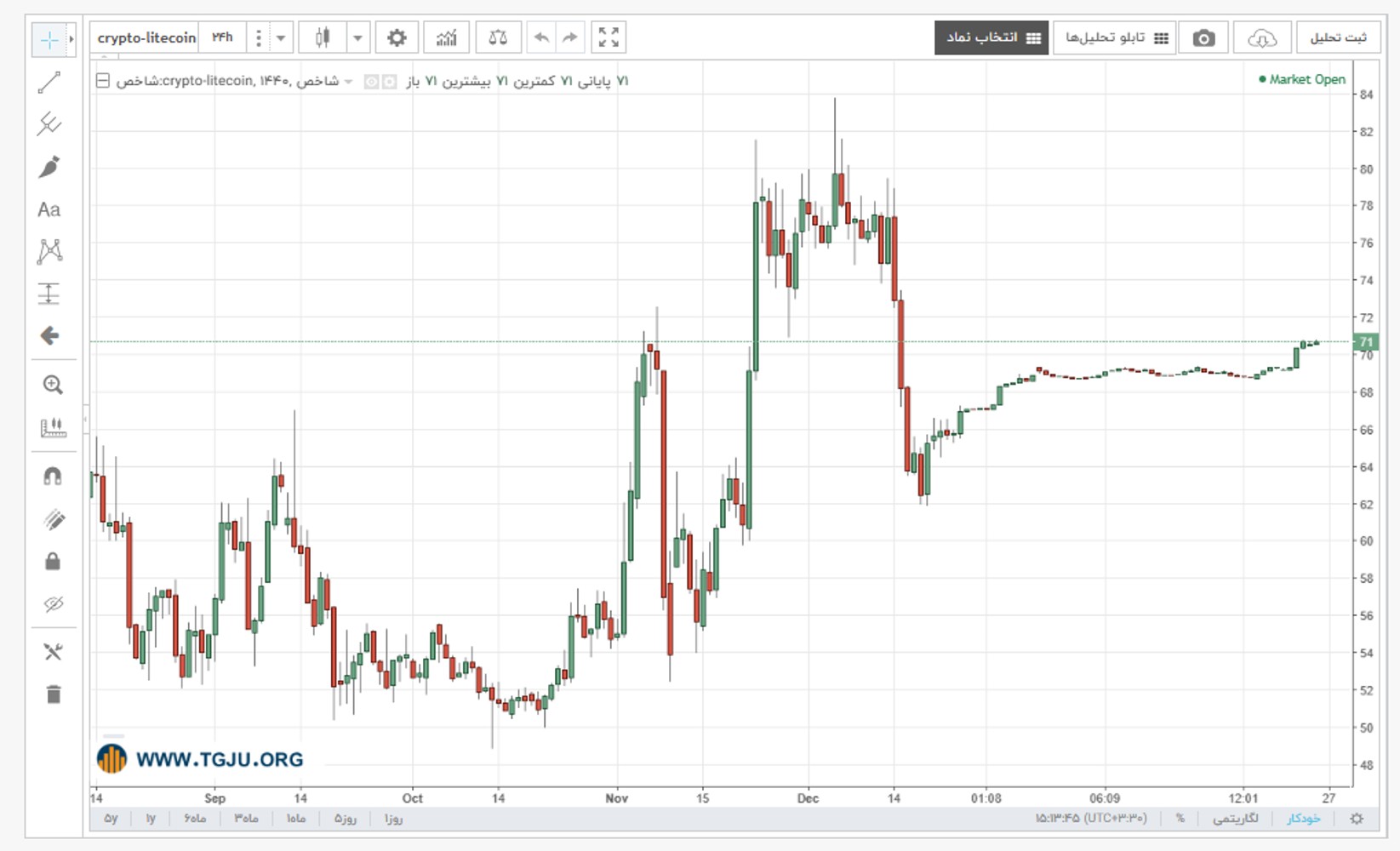Click the compare scales icon

coord(498,37)
